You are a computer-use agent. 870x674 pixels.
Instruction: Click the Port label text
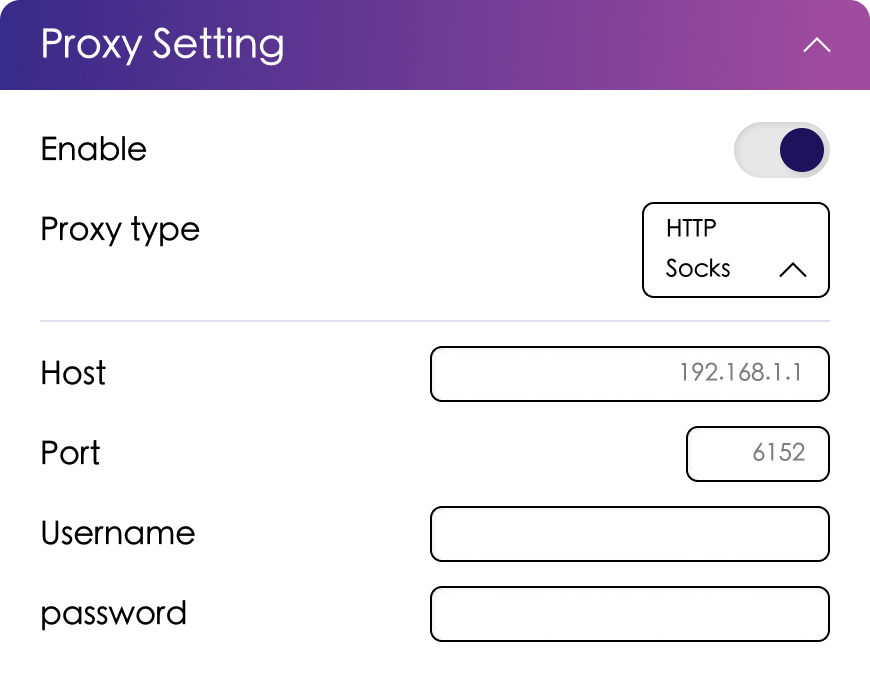click(x=70, y=454)
